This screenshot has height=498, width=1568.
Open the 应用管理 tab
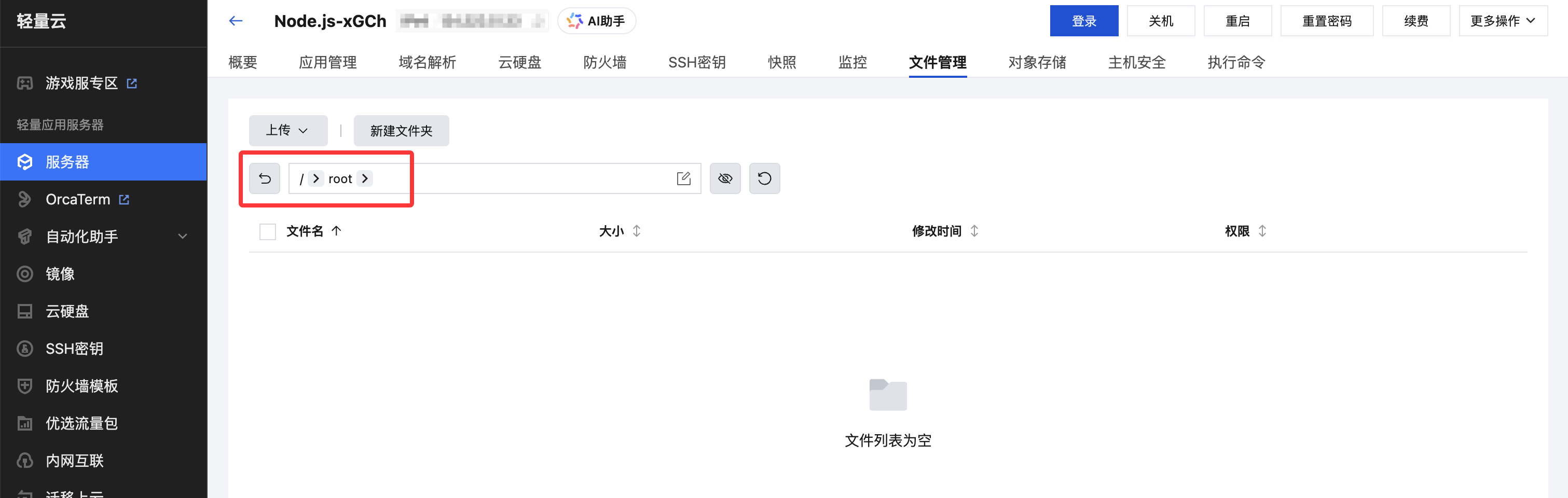tap(327, 62)
